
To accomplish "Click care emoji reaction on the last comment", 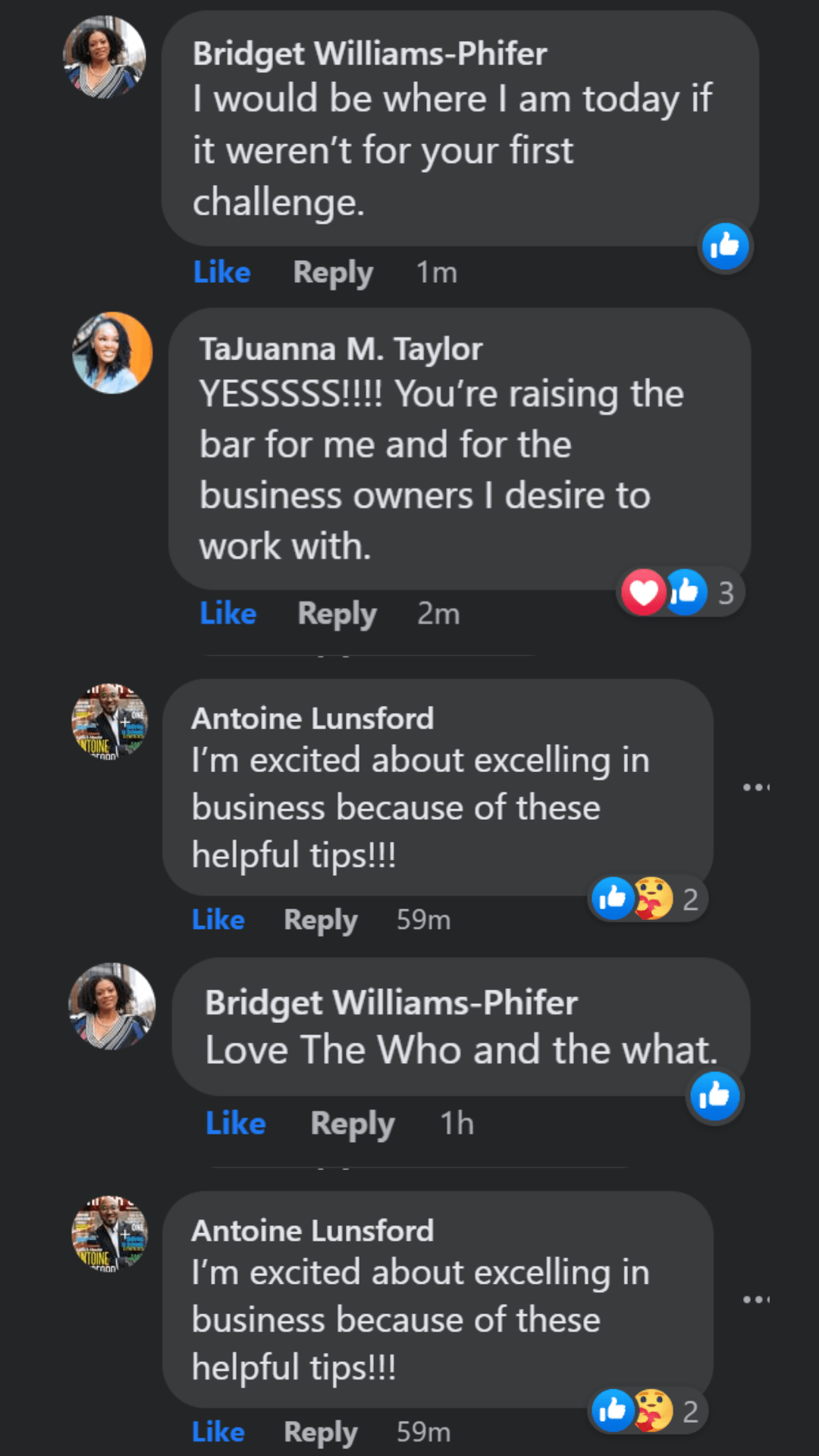I will [654, 1410].
